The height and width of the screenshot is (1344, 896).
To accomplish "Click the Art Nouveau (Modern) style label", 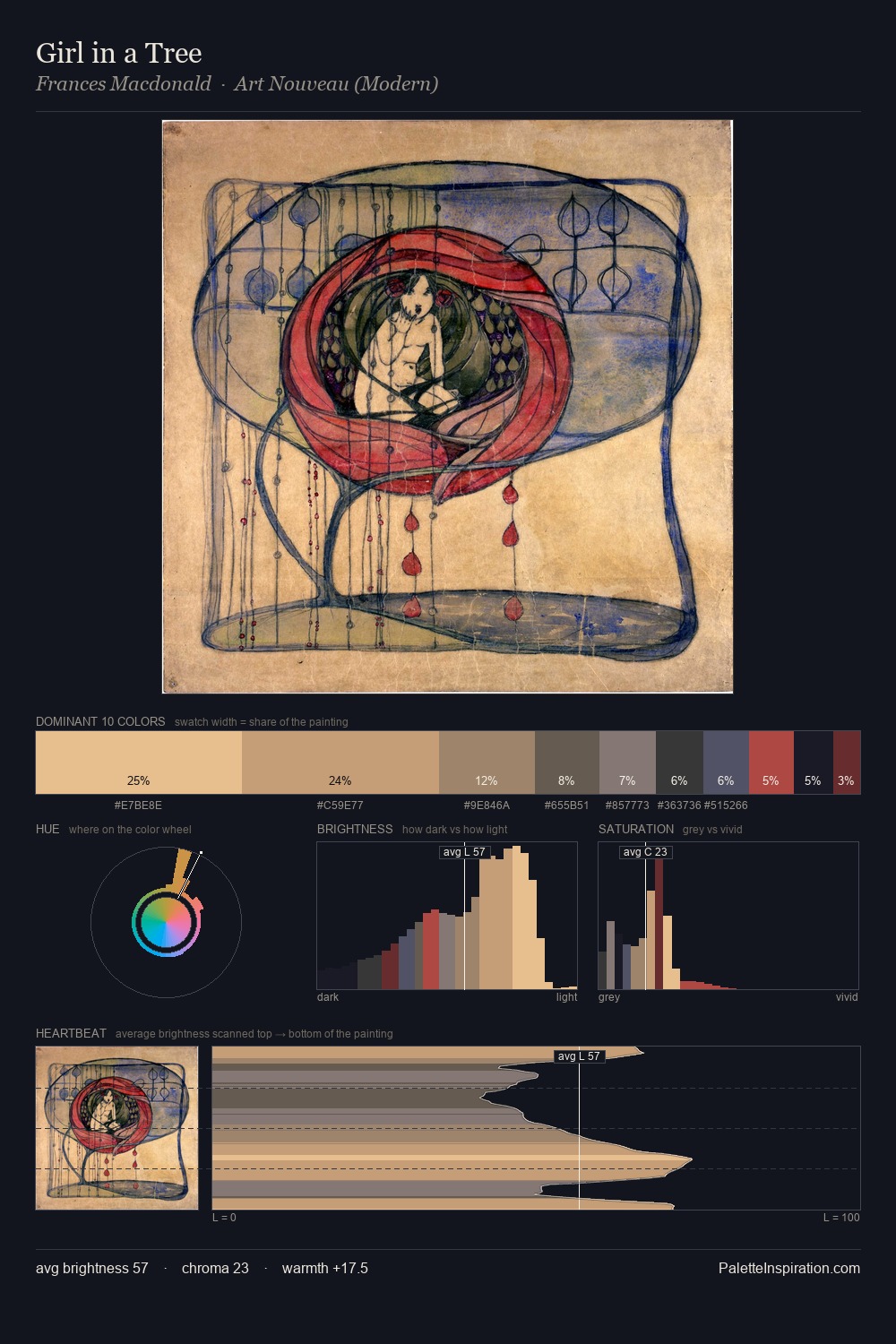I will 336,84.
